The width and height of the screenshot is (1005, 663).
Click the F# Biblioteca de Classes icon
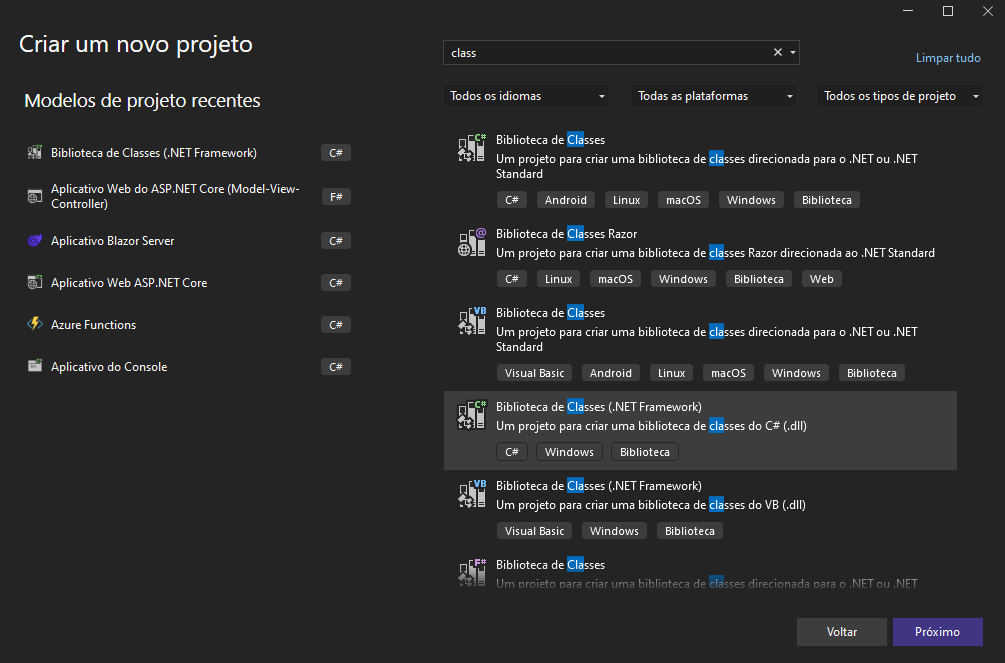[472, 572]
